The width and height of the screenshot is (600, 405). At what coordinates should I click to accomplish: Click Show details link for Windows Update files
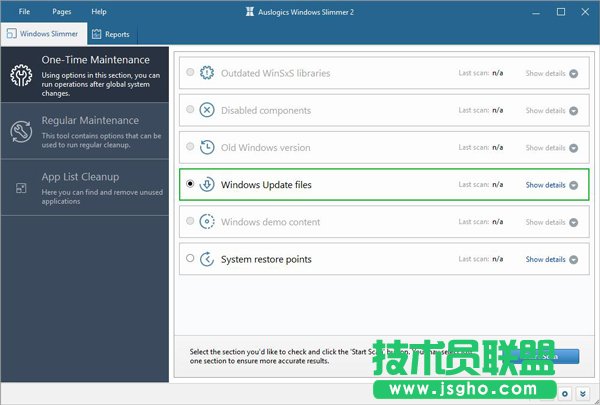(545, 185)
